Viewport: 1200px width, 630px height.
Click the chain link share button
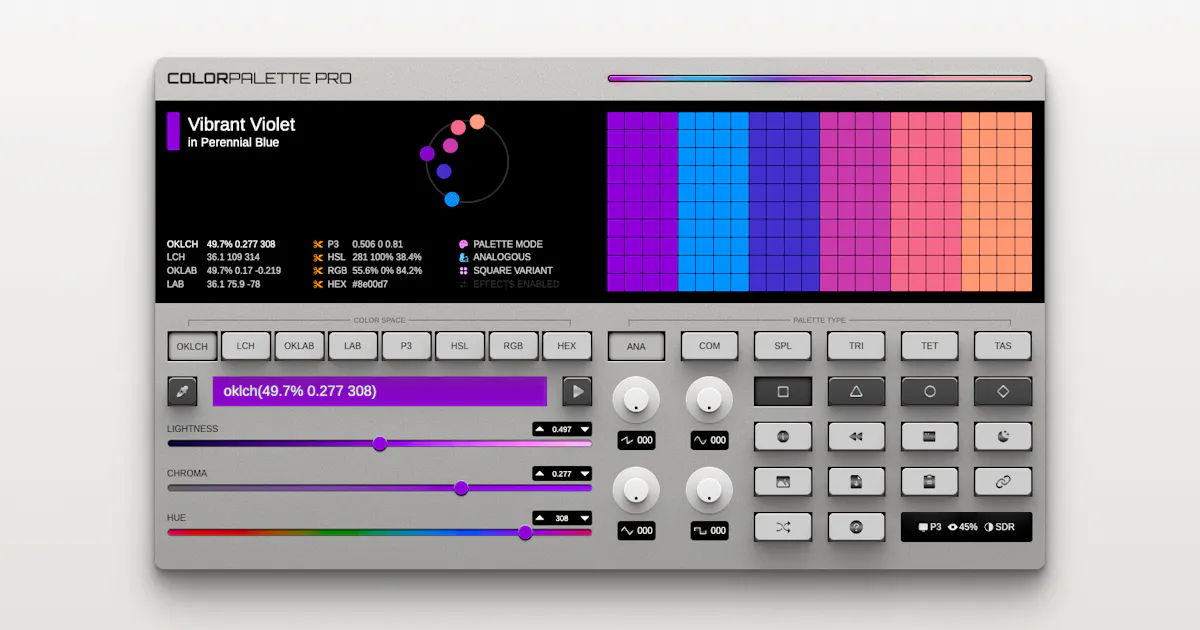click(1003, 482)
